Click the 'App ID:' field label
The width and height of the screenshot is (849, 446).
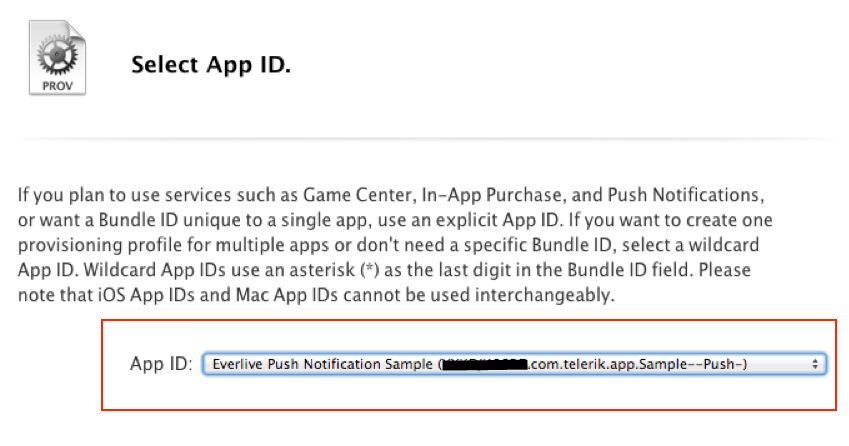tap(160, 365)
